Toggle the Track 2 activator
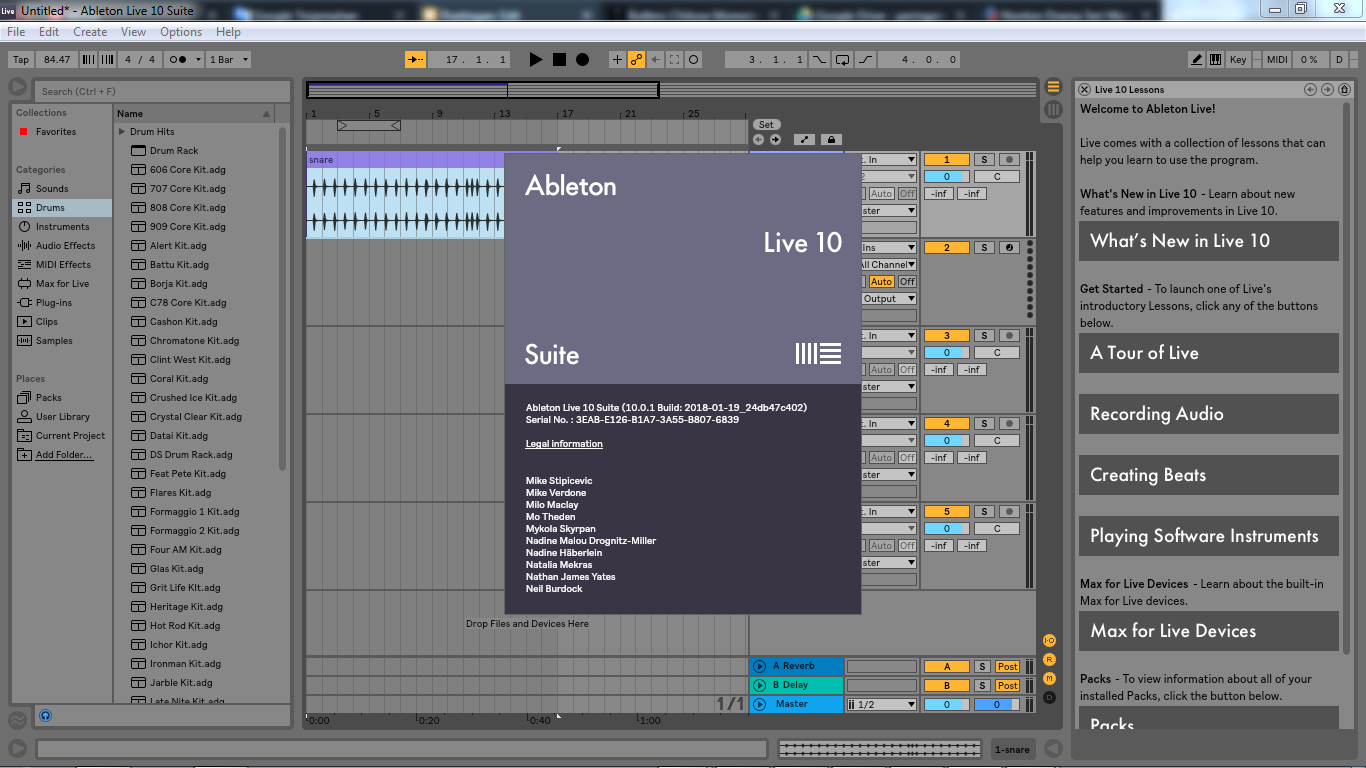Screen dimensions: 1366x768 coord(946,248)
